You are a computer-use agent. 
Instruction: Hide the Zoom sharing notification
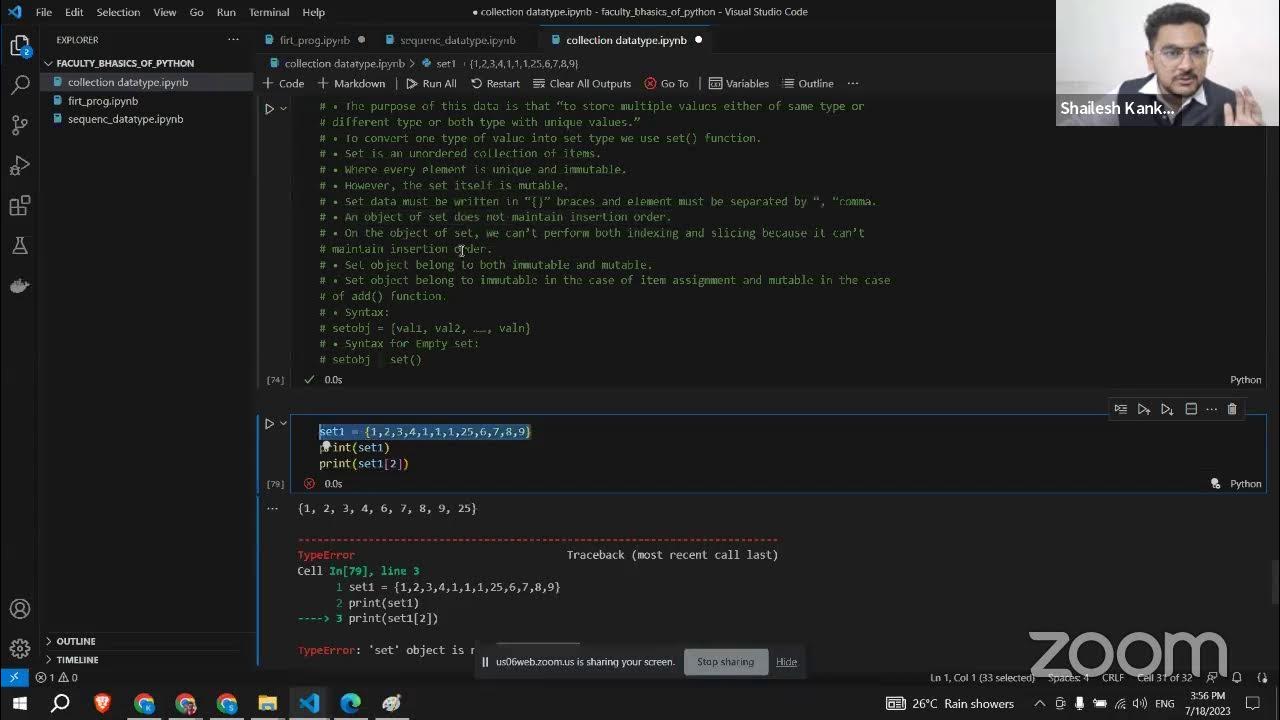pyautogui.click(x=786, y=661)
